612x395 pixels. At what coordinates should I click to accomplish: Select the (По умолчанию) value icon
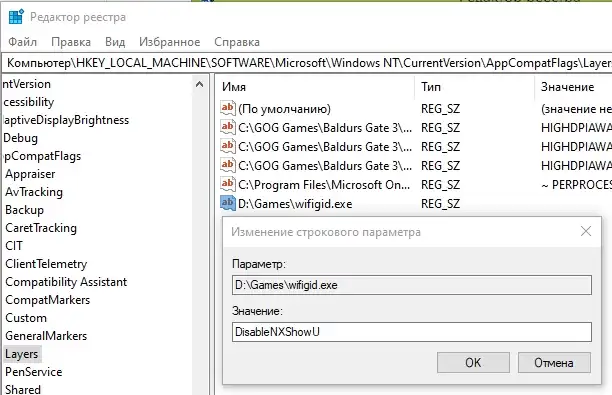[x=228, y=108]
